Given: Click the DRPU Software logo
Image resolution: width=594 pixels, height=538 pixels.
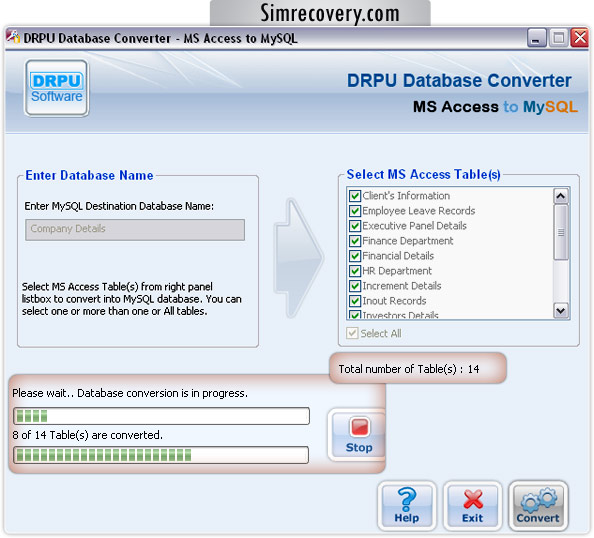Looking at the screenshot, I should tap(57, 88).
